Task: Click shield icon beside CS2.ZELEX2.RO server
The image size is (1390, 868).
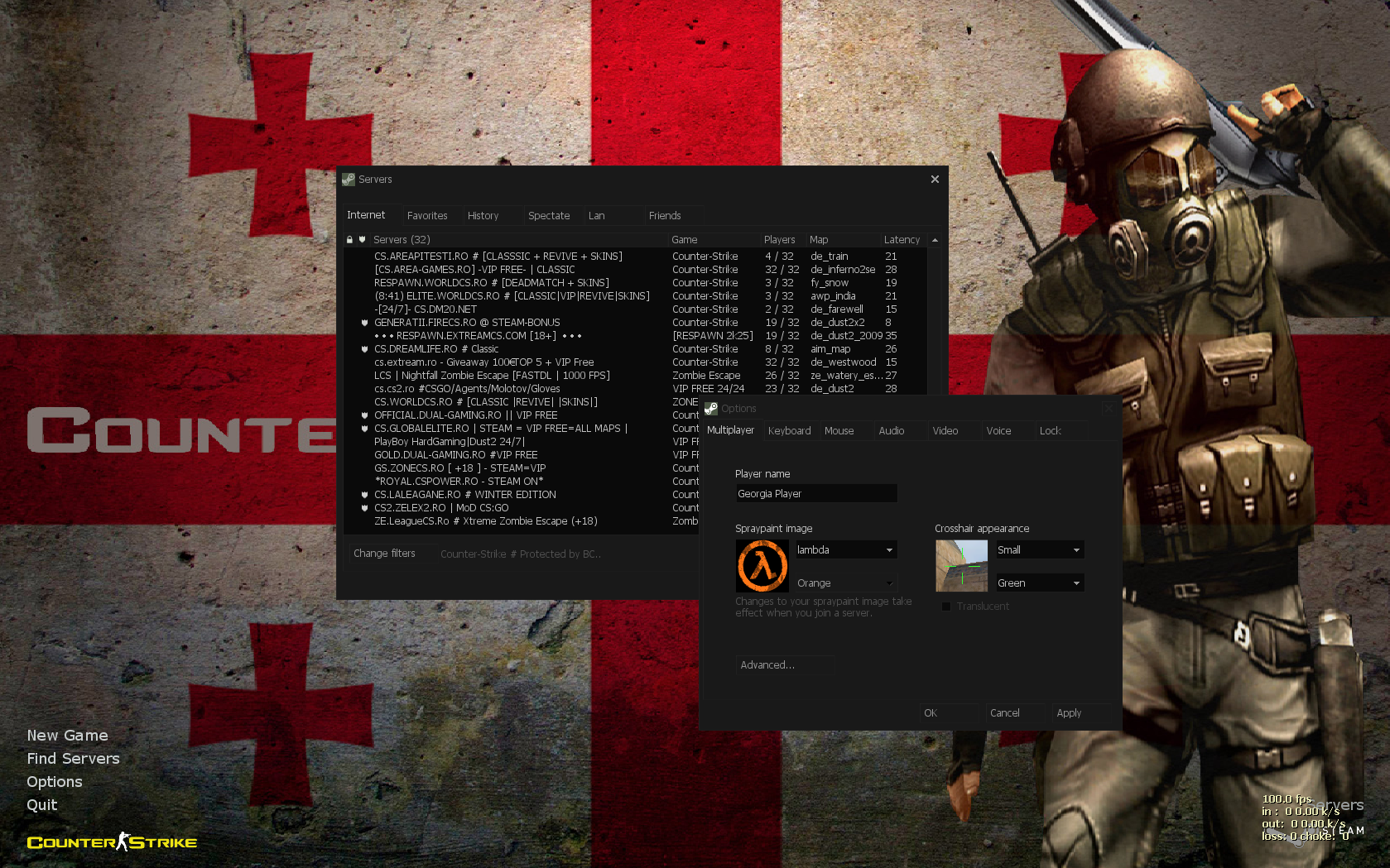Action: click(364, 508)
